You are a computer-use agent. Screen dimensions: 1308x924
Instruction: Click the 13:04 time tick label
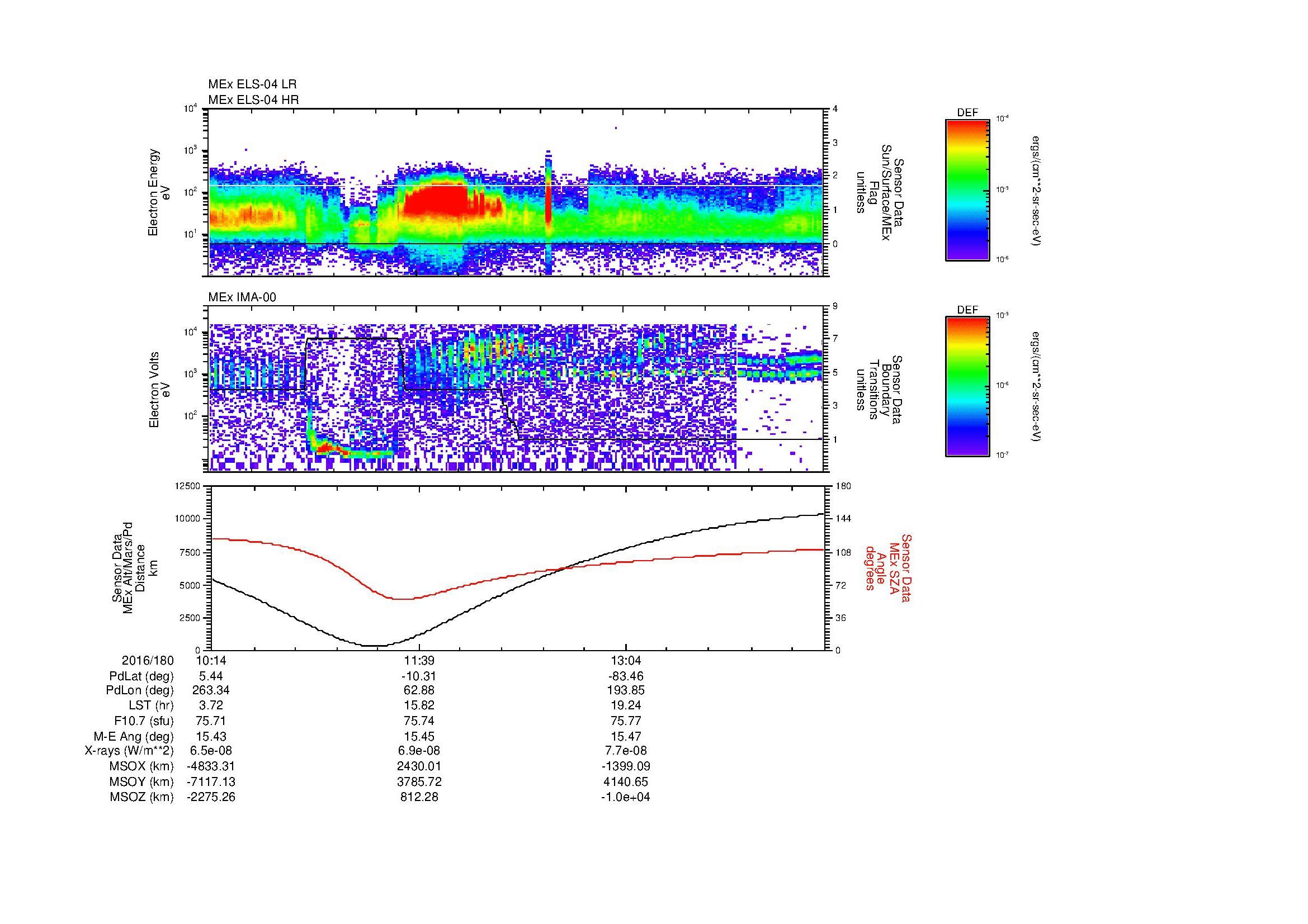[x=626, y=660]
